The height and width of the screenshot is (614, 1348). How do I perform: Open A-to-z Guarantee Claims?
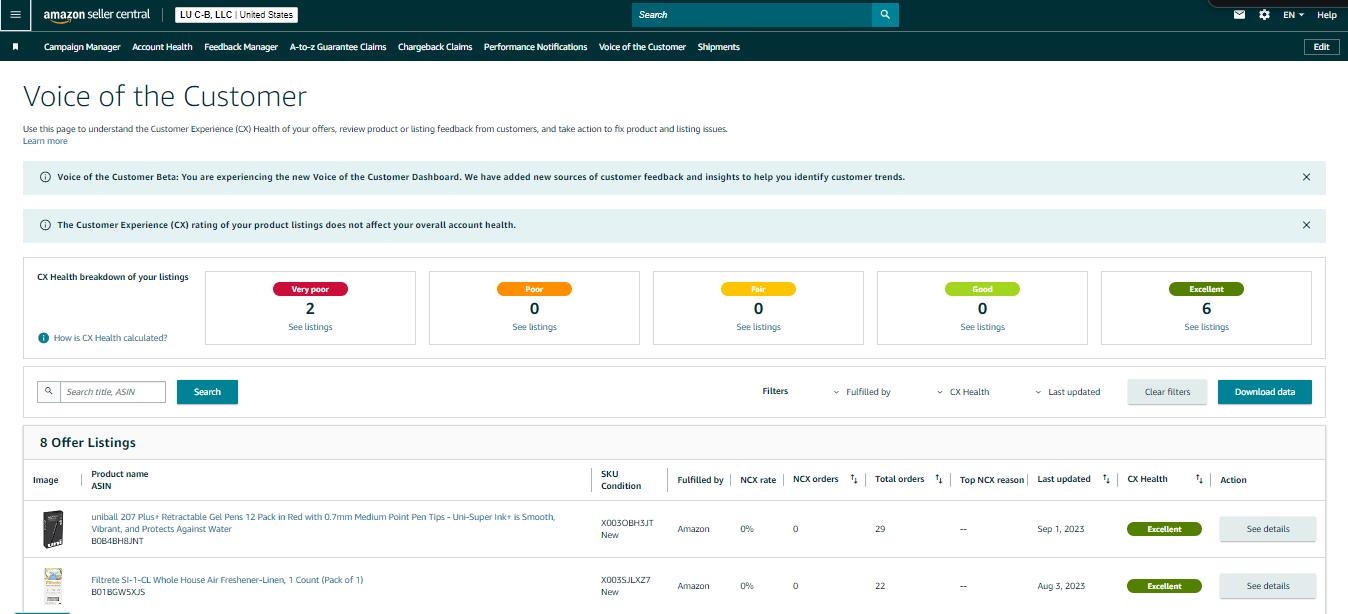coord(338,47)
